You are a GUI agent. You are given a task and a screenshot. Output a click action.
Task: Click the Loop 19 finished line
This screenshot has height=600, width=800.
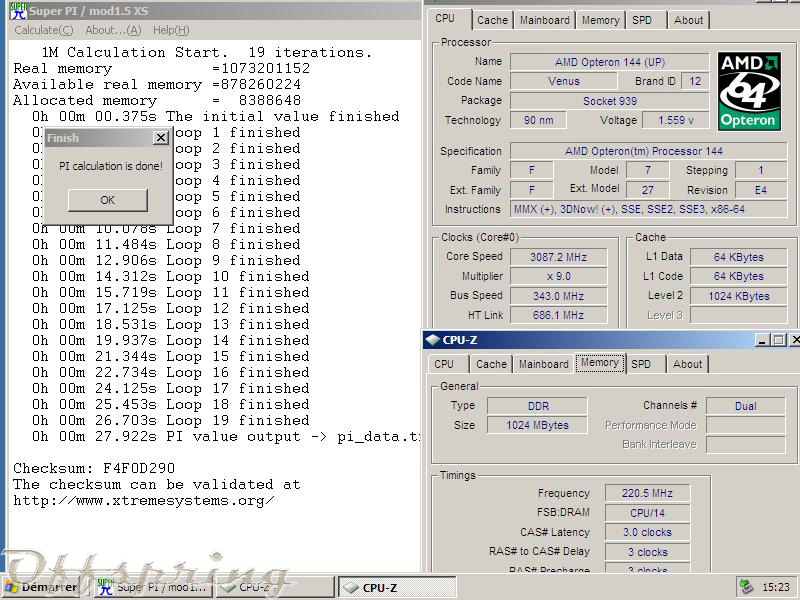click(x=170, y=420)
